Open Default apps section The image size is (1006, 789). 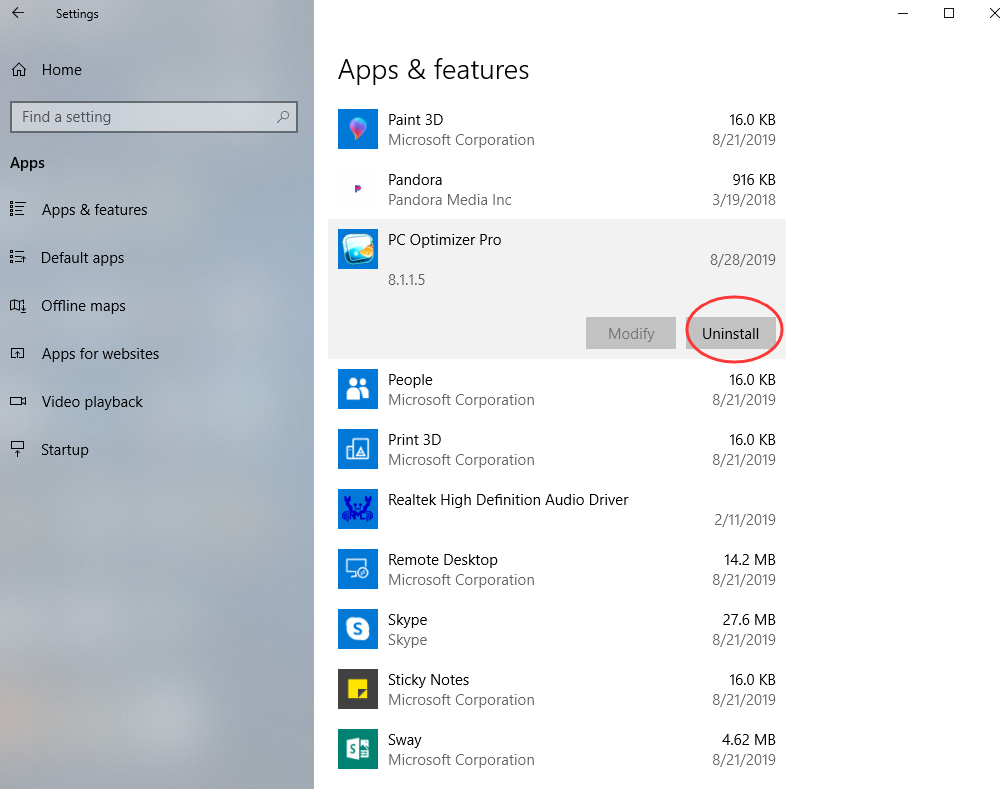point(83,258)
